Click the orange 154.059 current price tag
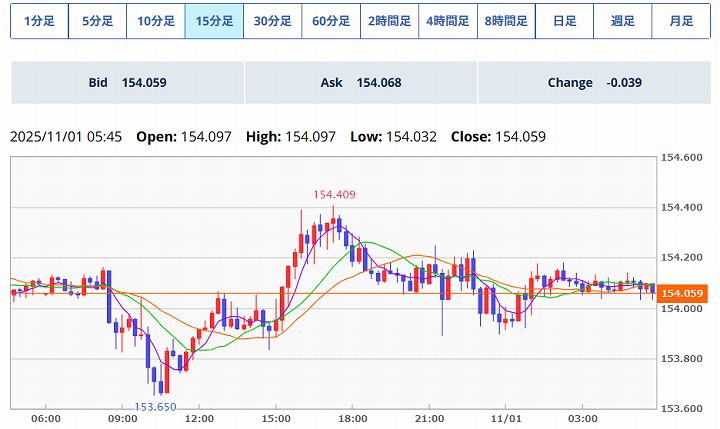The height and width of the screenshot is (429, 720). pos(683,293)
